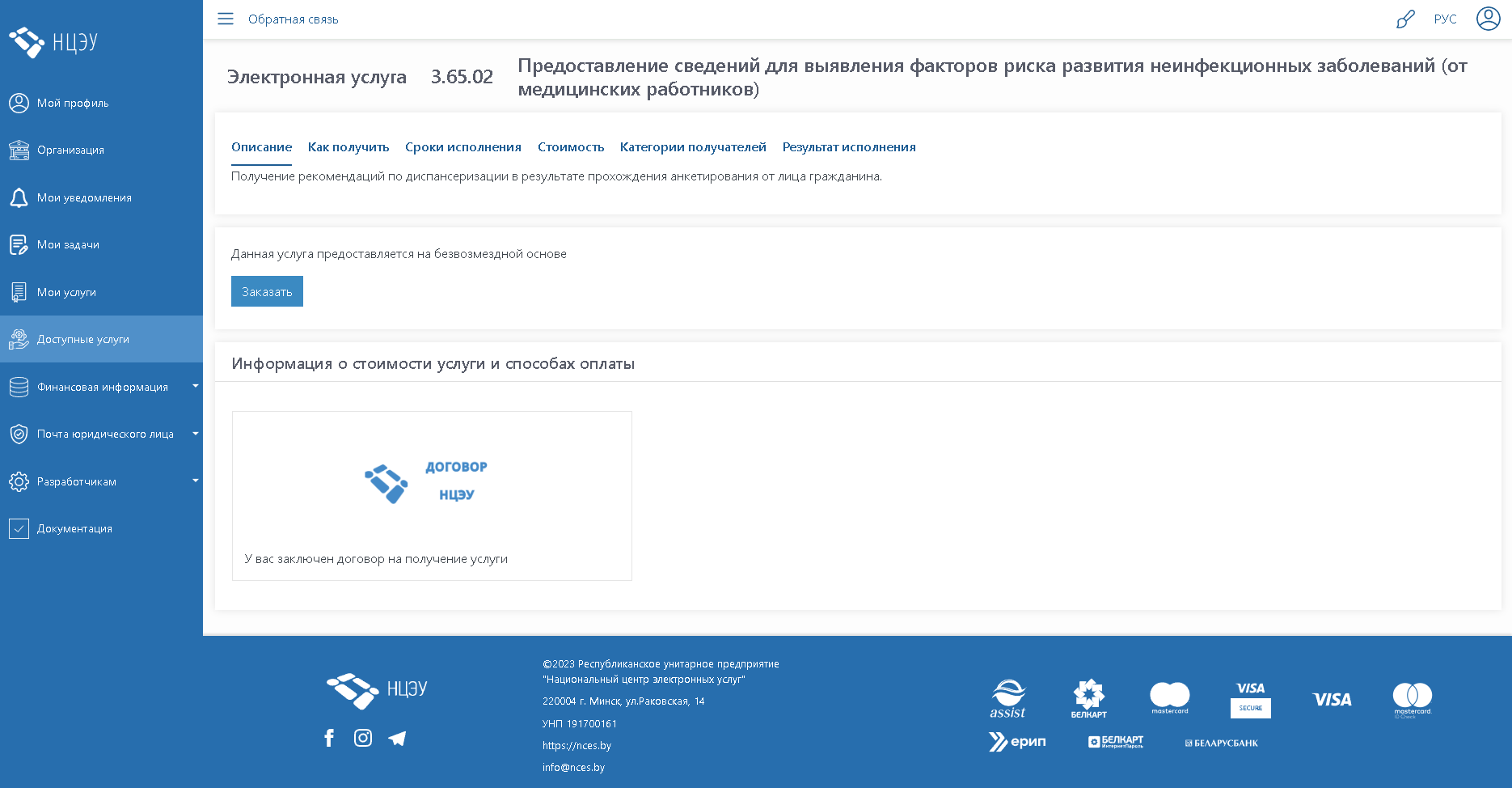Image resolution: width=1512 pixels, height=788 pixels.
Task: Expand the Разработчикам submenu arrow
Action: (195, 481)
